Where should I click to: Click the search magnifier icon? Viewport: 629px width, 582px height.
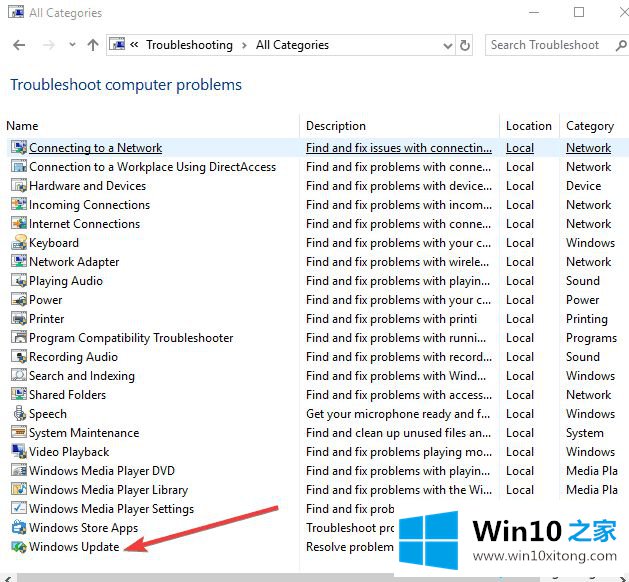click(x=621, y=45)
